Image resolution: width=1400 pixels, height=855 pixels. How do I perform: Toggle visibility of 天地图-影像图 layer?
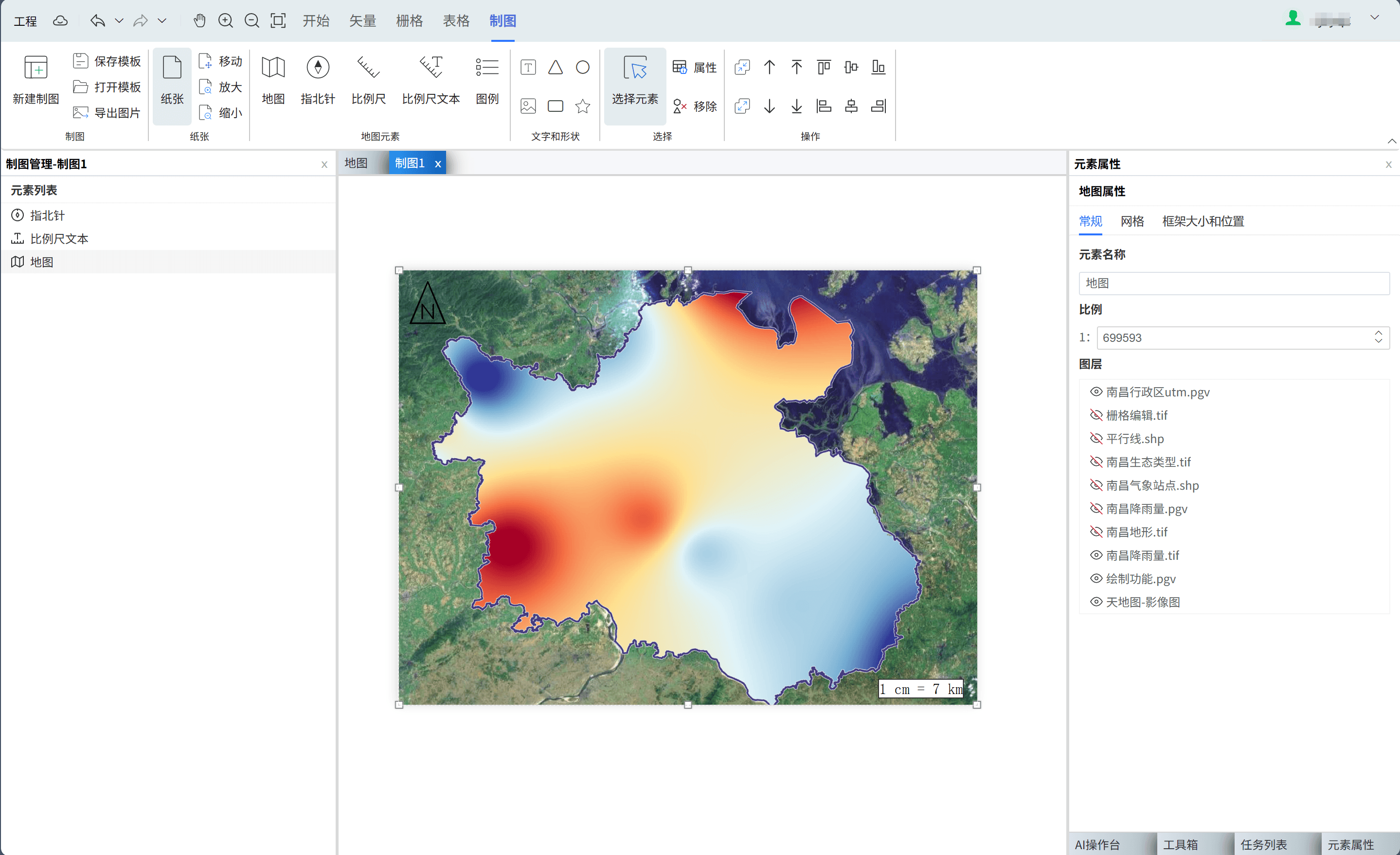[x=1096, y=602]
